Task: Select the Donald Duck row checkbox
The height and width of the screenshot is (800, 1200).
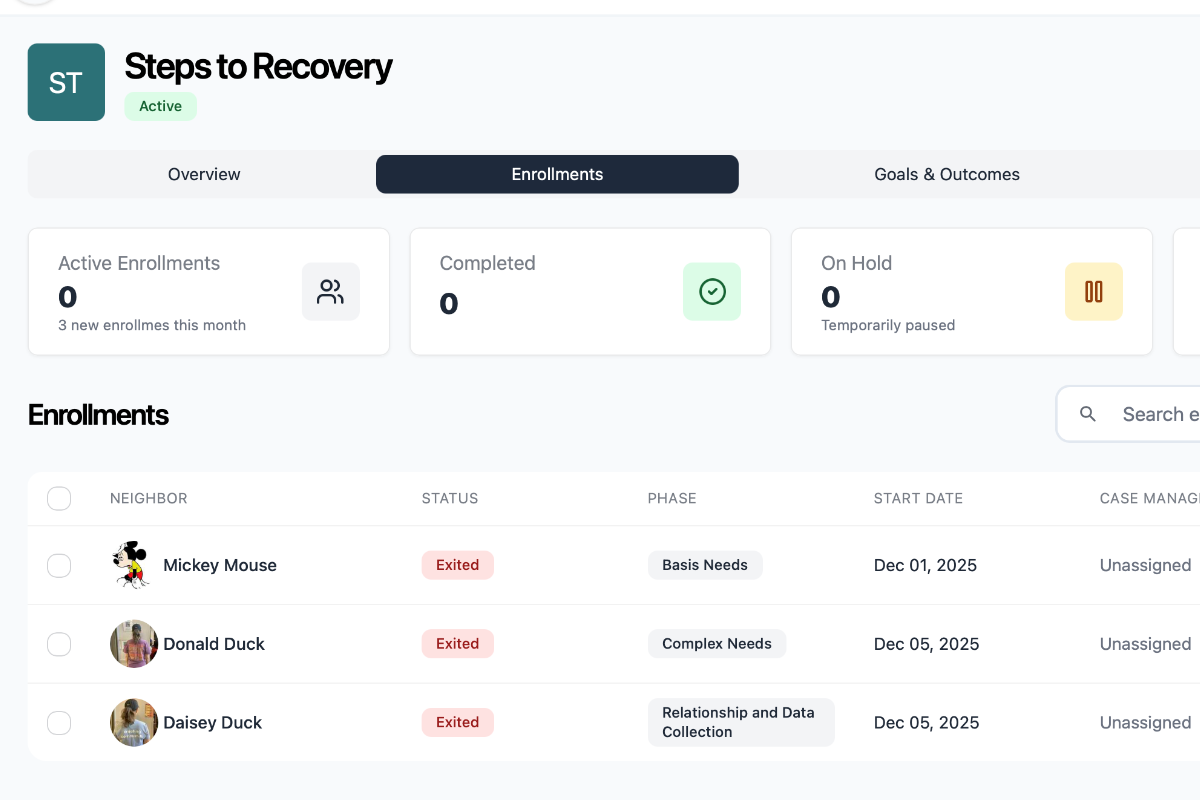Action: click(59, 644)
